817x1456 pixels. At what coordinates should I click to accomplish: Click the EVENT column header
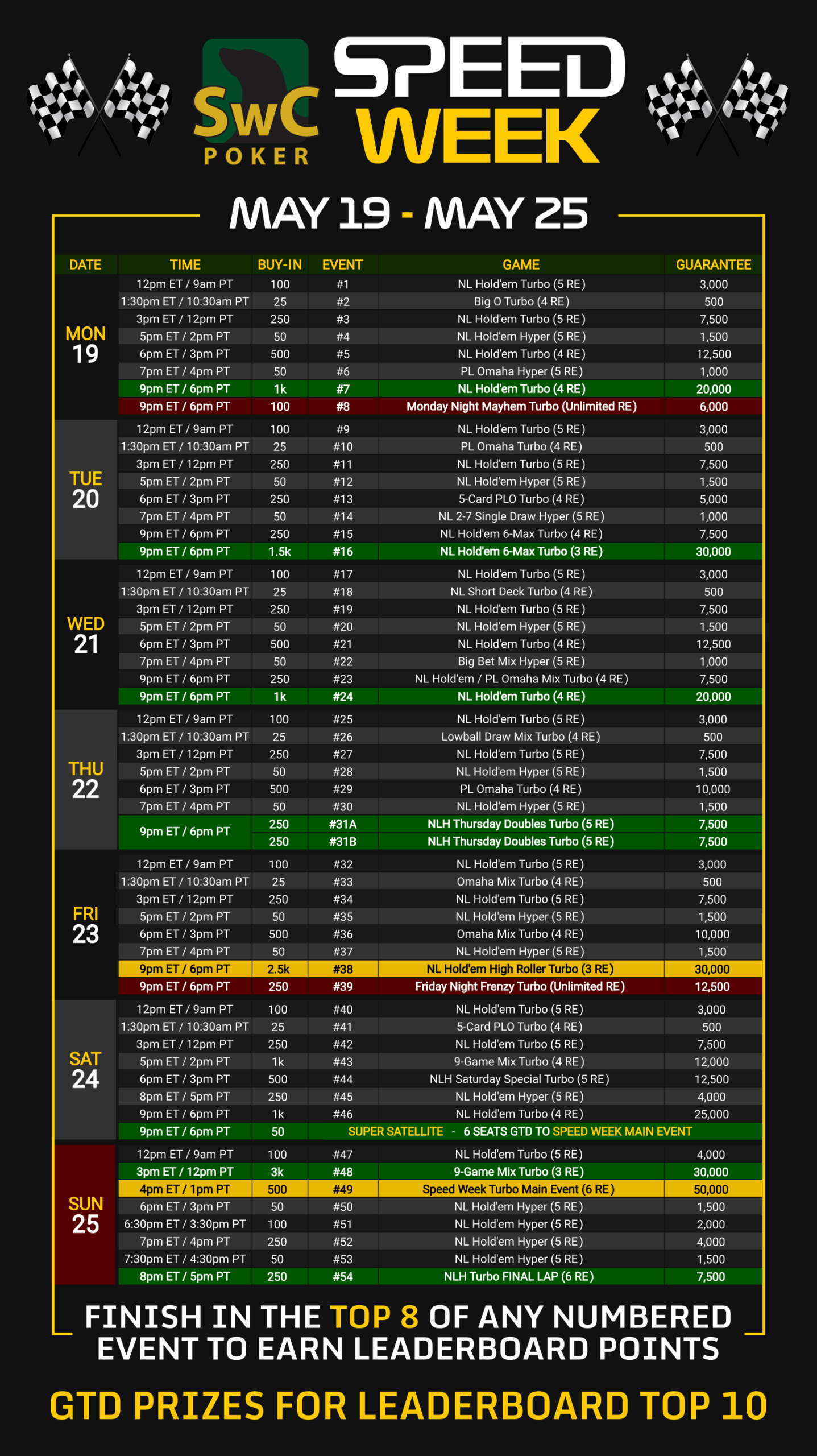tap(342, 264)
